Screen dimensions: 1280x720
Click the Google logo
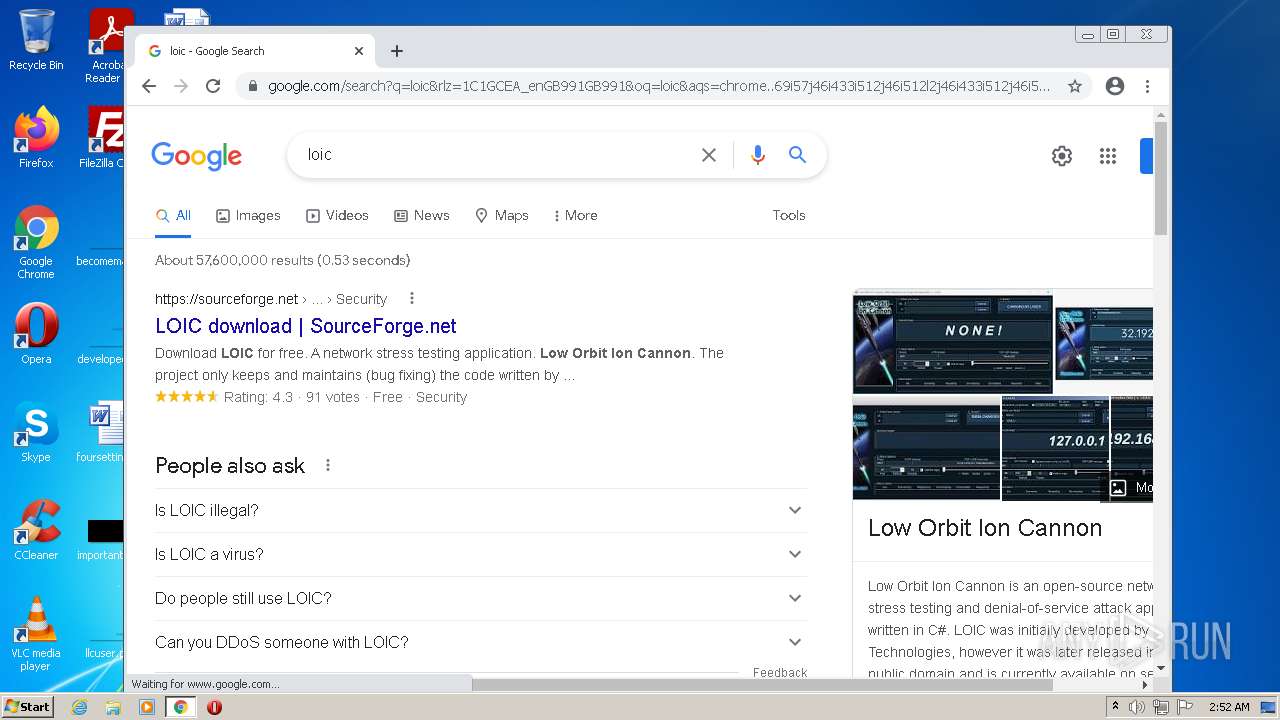[x=197, y=156]
